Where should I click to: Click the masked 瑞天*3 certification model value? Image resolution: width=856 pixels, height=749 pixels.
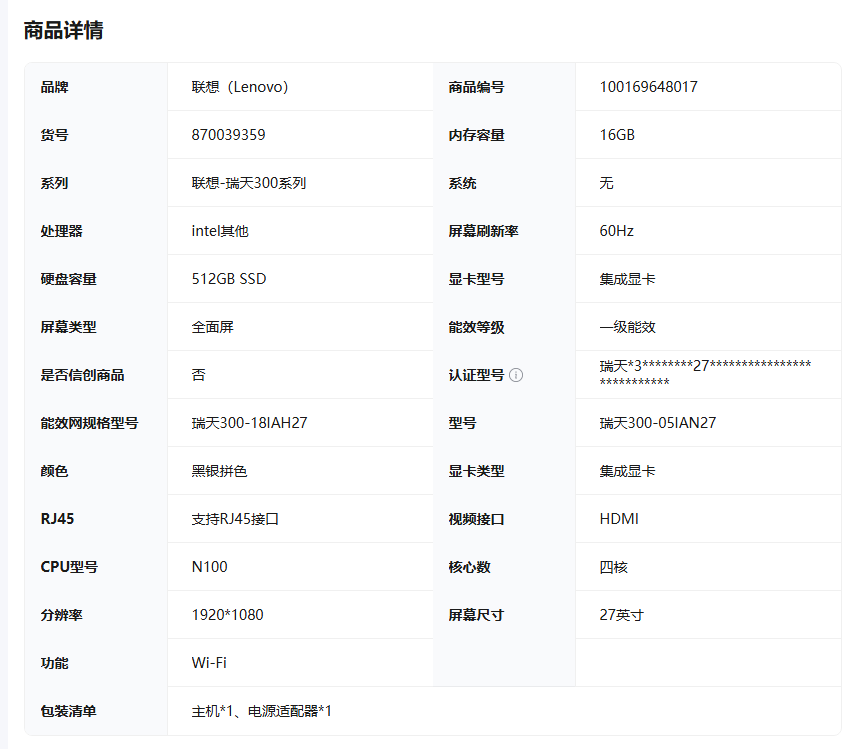coord(705,374)
